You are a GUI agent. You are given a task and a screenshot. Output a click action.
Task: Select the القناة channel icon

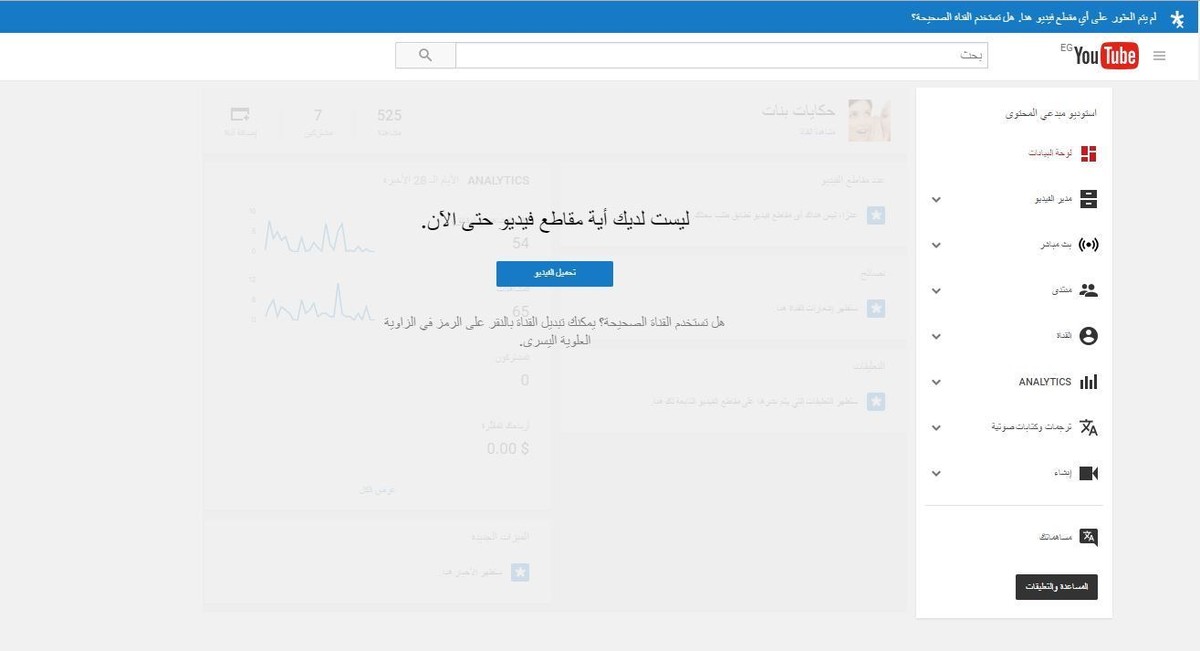coord(1088,336)
